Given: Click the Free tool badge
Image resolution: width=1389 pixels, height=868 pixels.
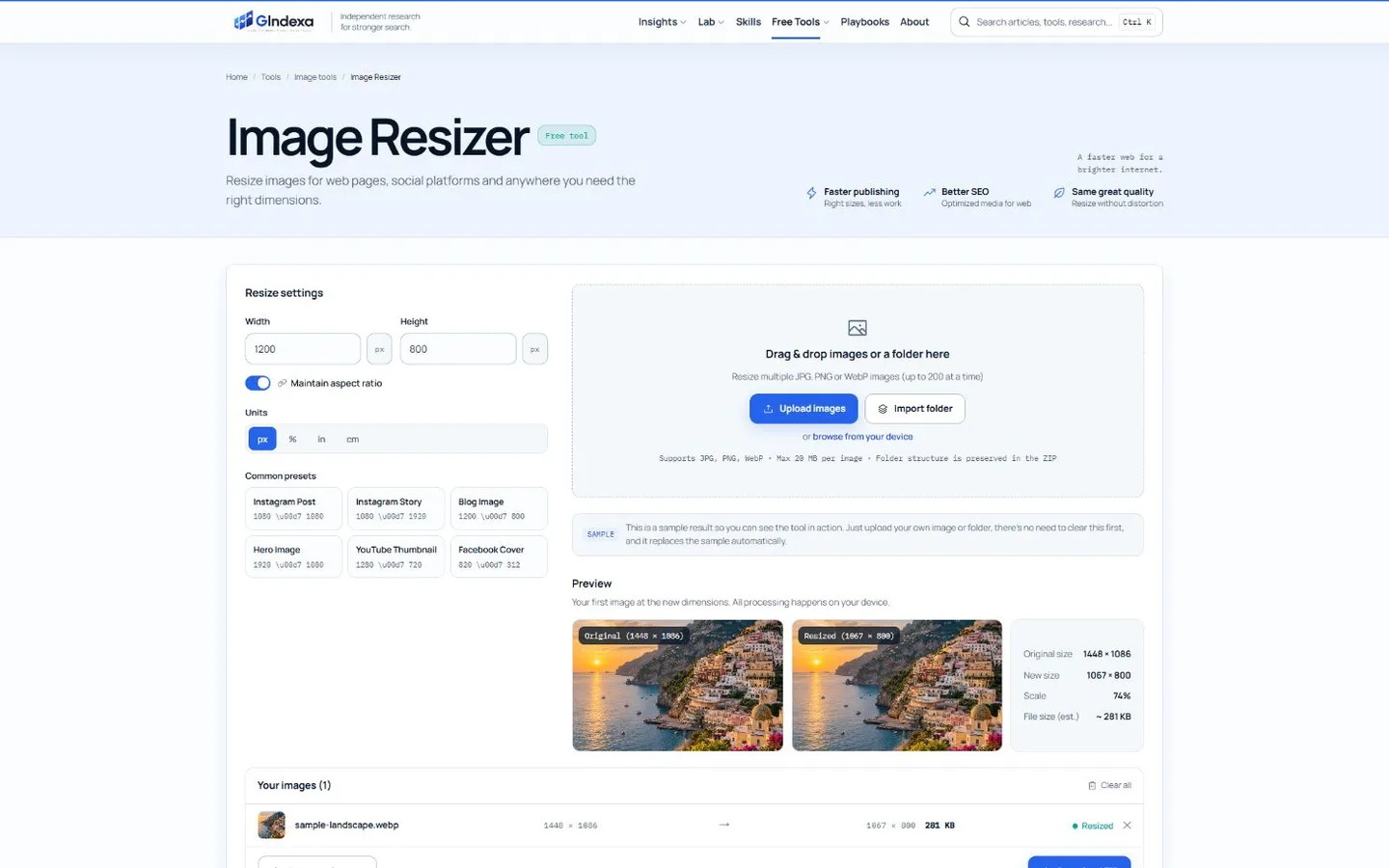Looking at the screenshot, I should pyautogui.click(x=566, y=136).
